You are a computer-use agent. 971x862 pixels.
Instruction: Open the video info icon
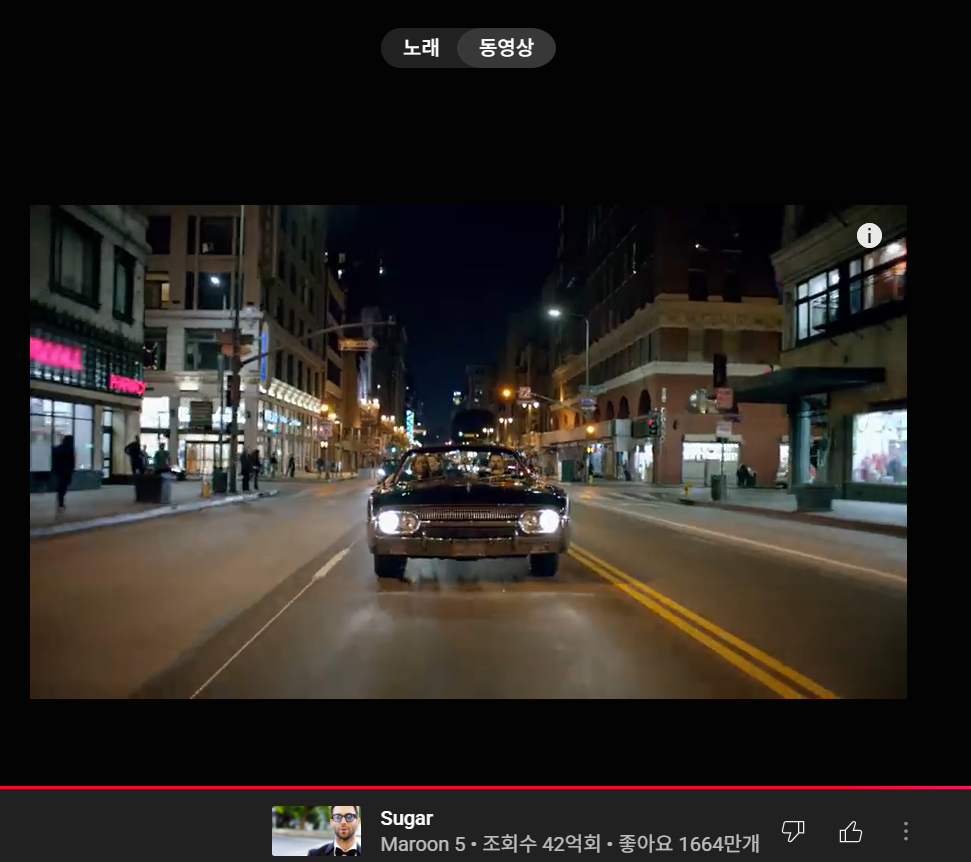click(x=869, y=235)
